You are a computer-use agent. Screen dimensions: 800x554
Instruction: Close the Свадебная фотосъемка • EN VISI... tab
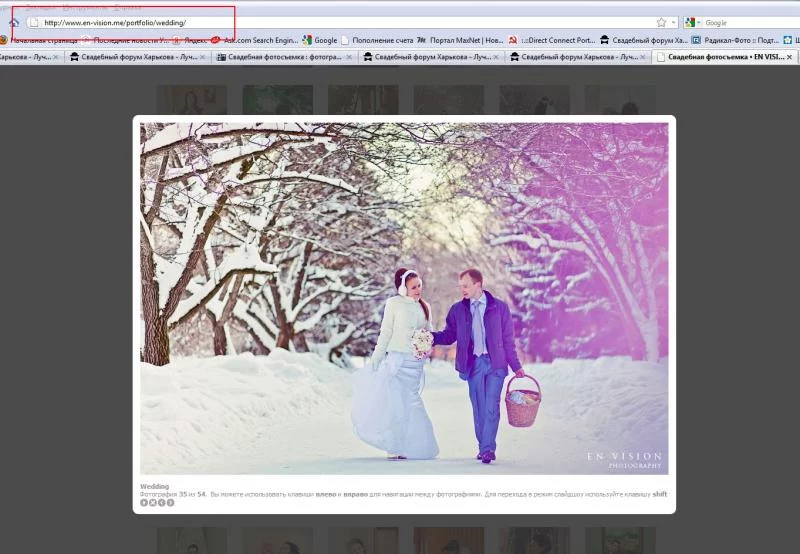tap(789, 57)
